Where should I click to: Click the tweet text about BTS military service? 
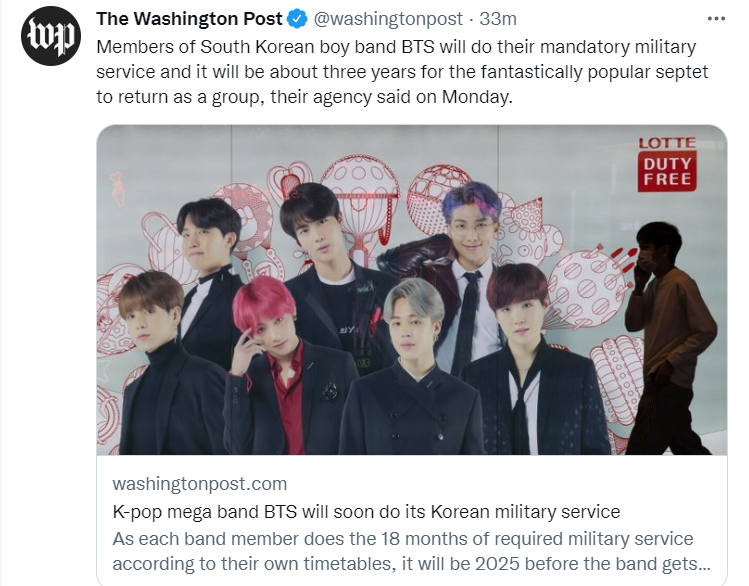pos(402,72)
